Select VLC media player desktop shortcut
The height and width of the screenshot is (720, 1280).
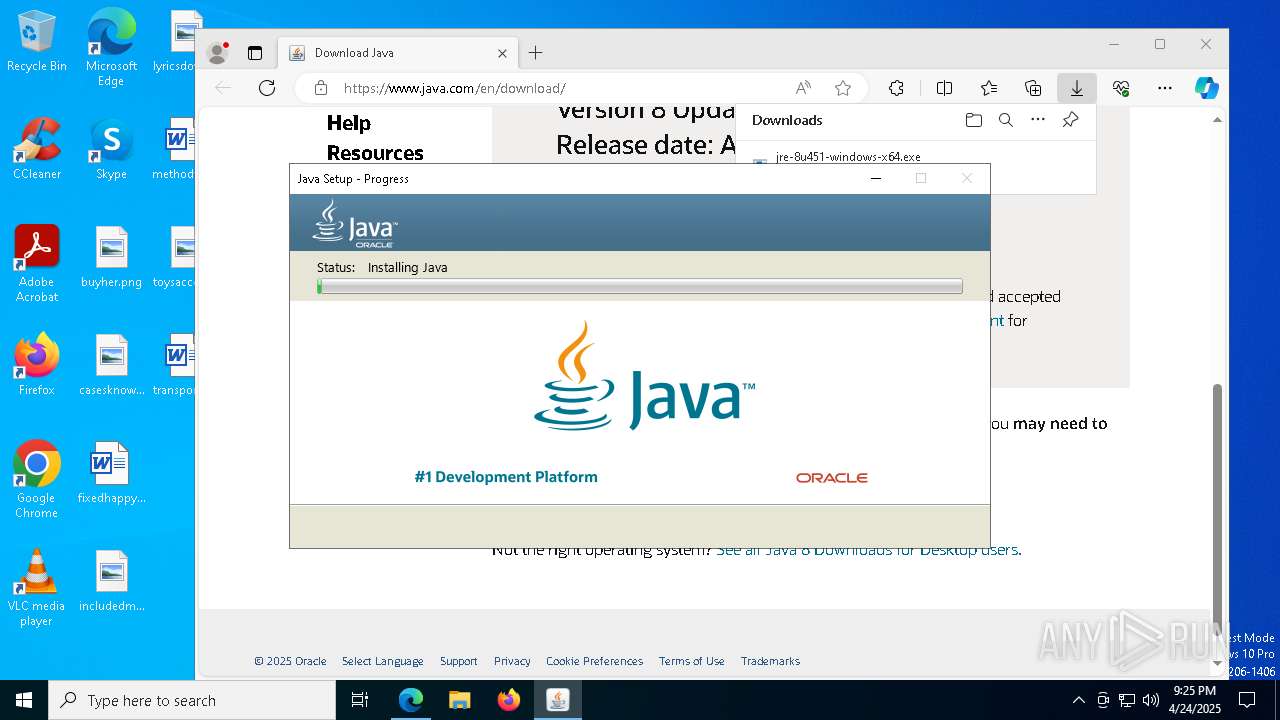point(36,588)
